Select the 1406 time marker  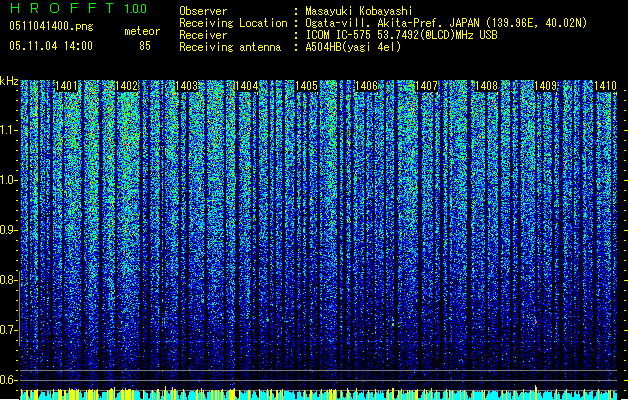click(x=366, y=86)
